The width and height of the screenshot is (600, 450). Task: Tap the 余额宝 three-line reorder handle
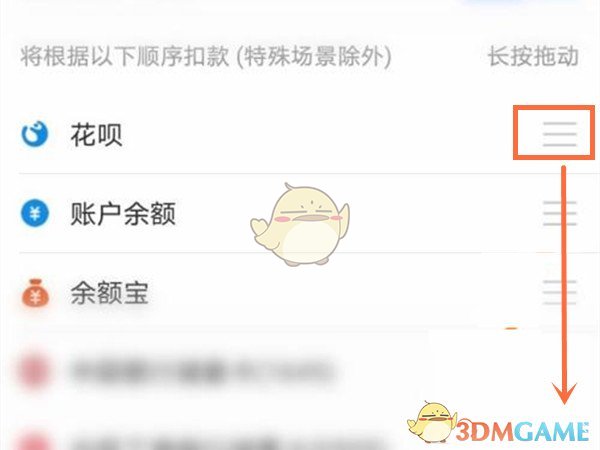pos(559,292)
